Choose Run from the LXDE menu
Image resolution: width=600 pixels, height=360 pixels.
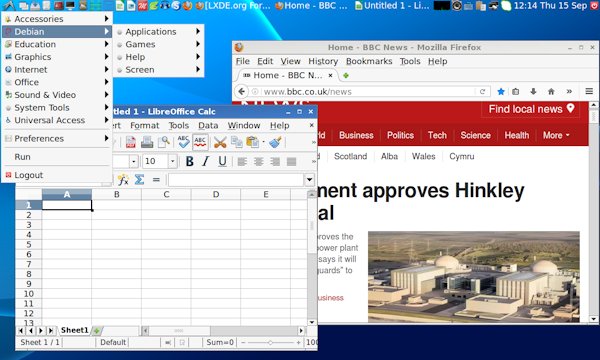tap(57, 157)
